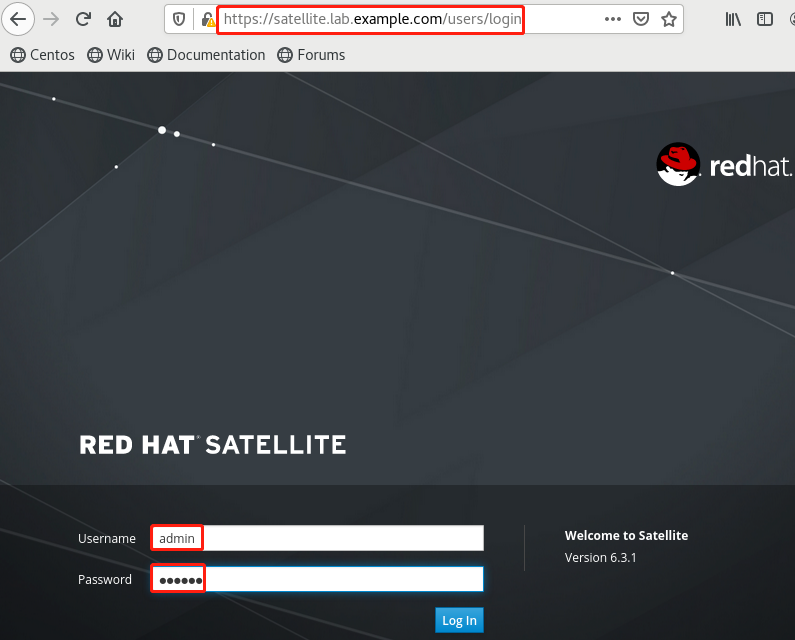
Task: Click the Log In button
Action: coord(459,620)
